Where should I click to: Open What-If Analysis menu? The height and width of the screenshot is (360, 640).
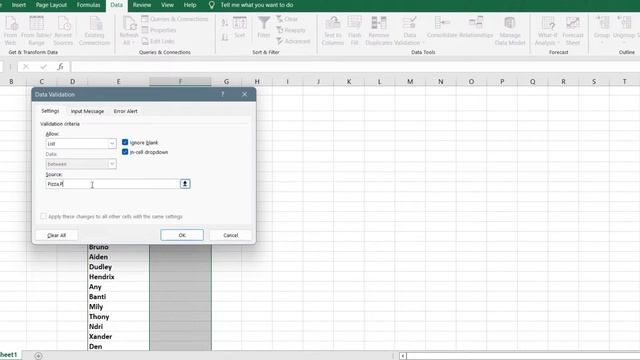coord(547,31)
